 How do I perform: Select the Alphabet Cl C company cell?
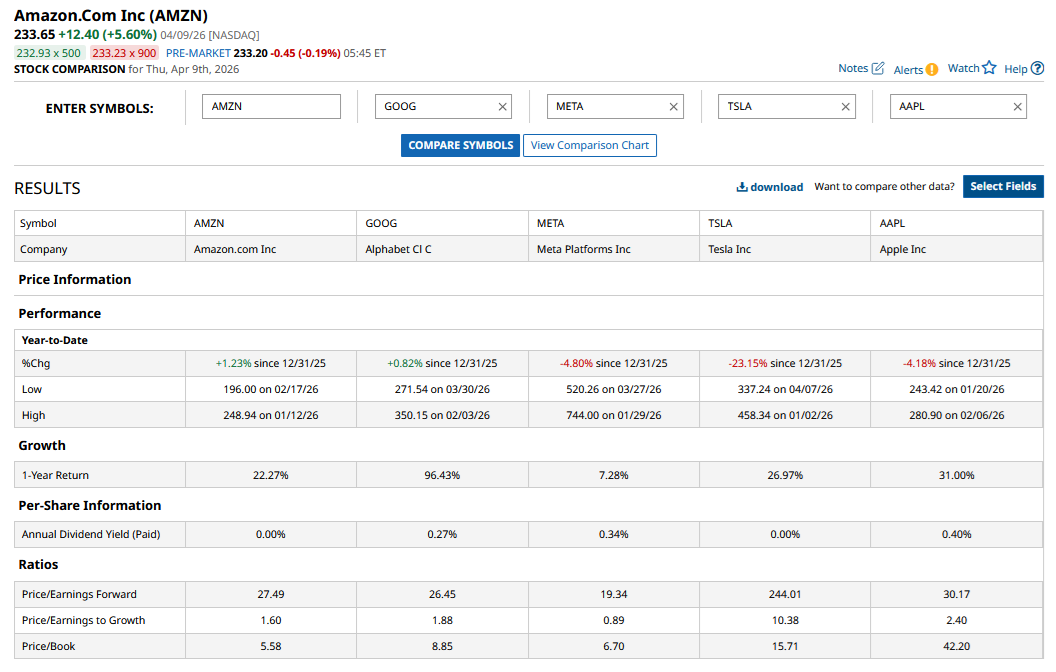pos(399,249)
